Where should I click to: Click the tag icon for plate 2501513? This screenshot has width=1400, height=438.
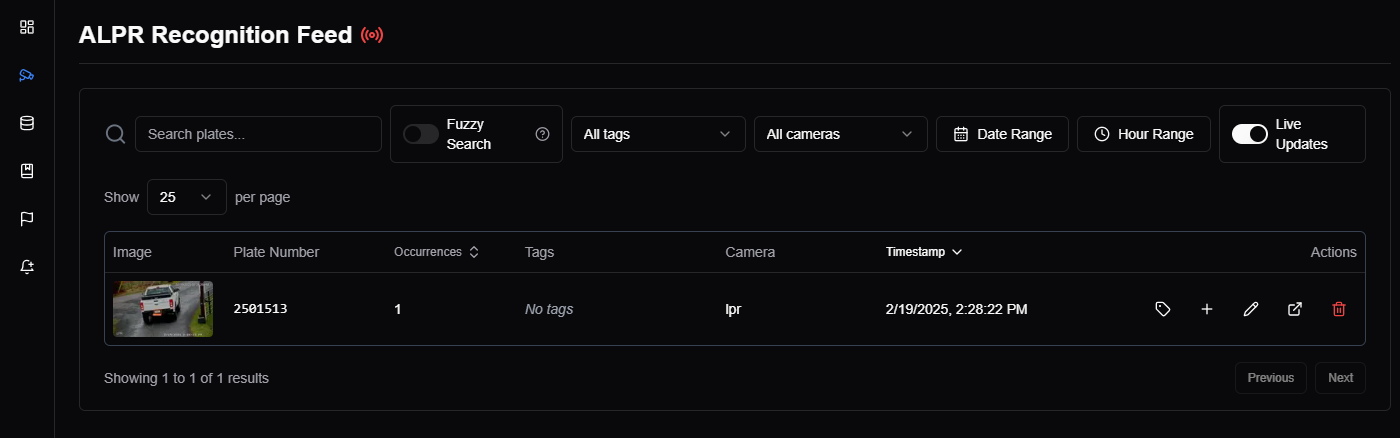point(1162,309)
